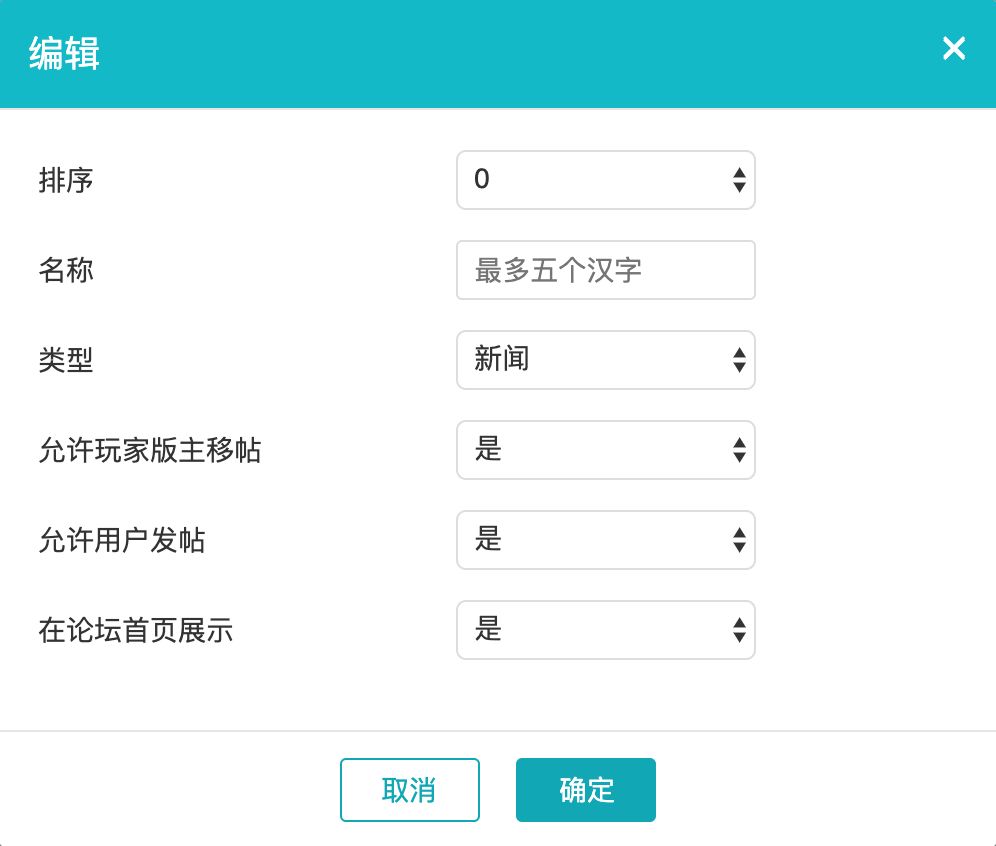Decrease the 排序 value with down arrow

(739, 187)
